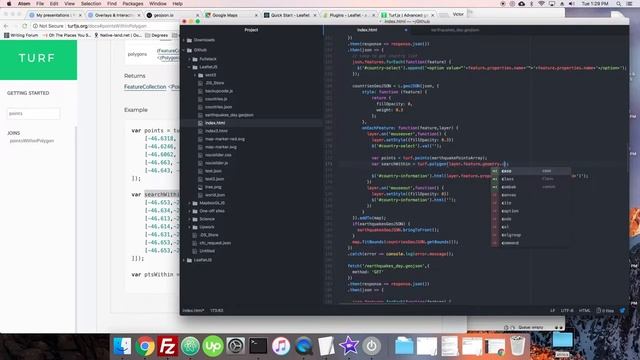Screen dimensions: 640x360
Task: Open Atom's File menu
Action: (40, 4)
